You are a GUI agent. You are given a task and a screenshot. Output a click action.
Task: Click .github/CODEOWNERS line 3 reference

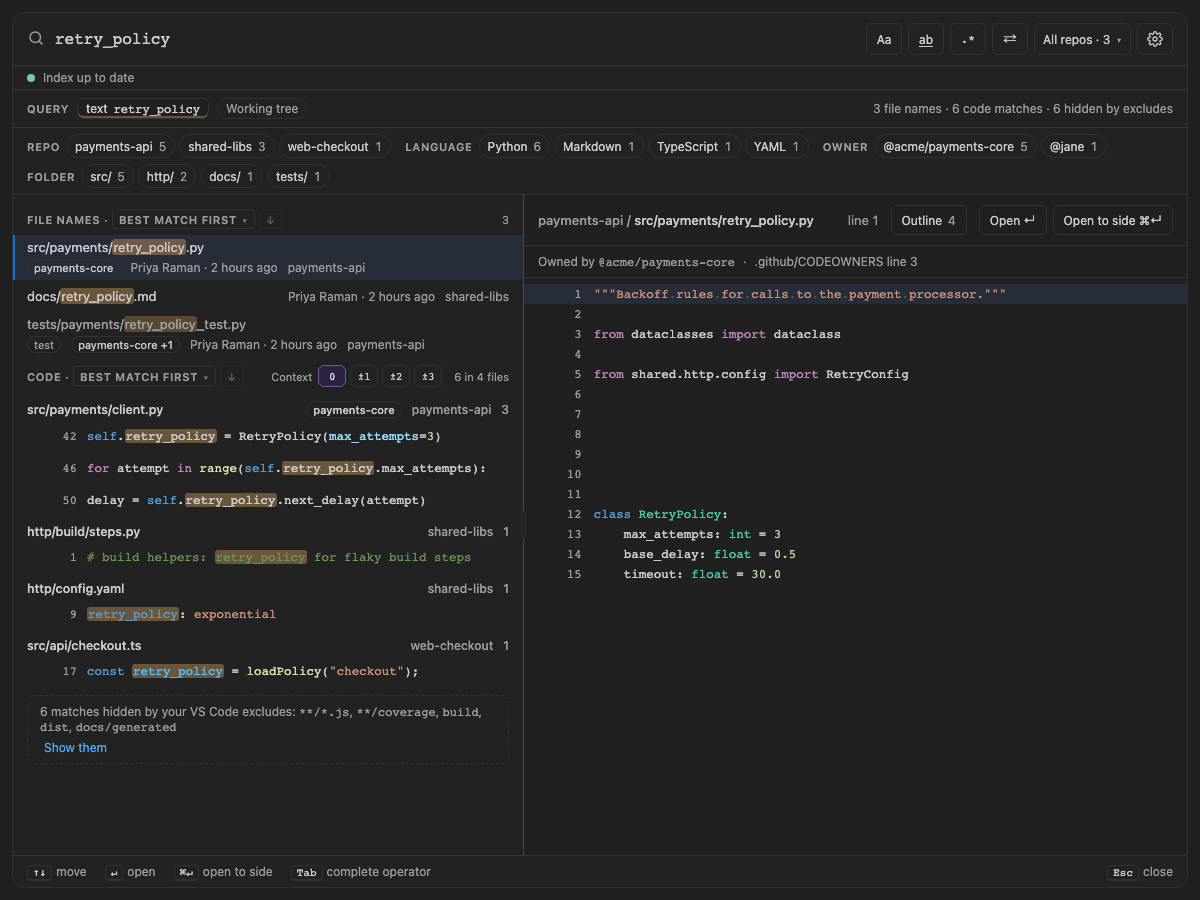pos(836,262)
